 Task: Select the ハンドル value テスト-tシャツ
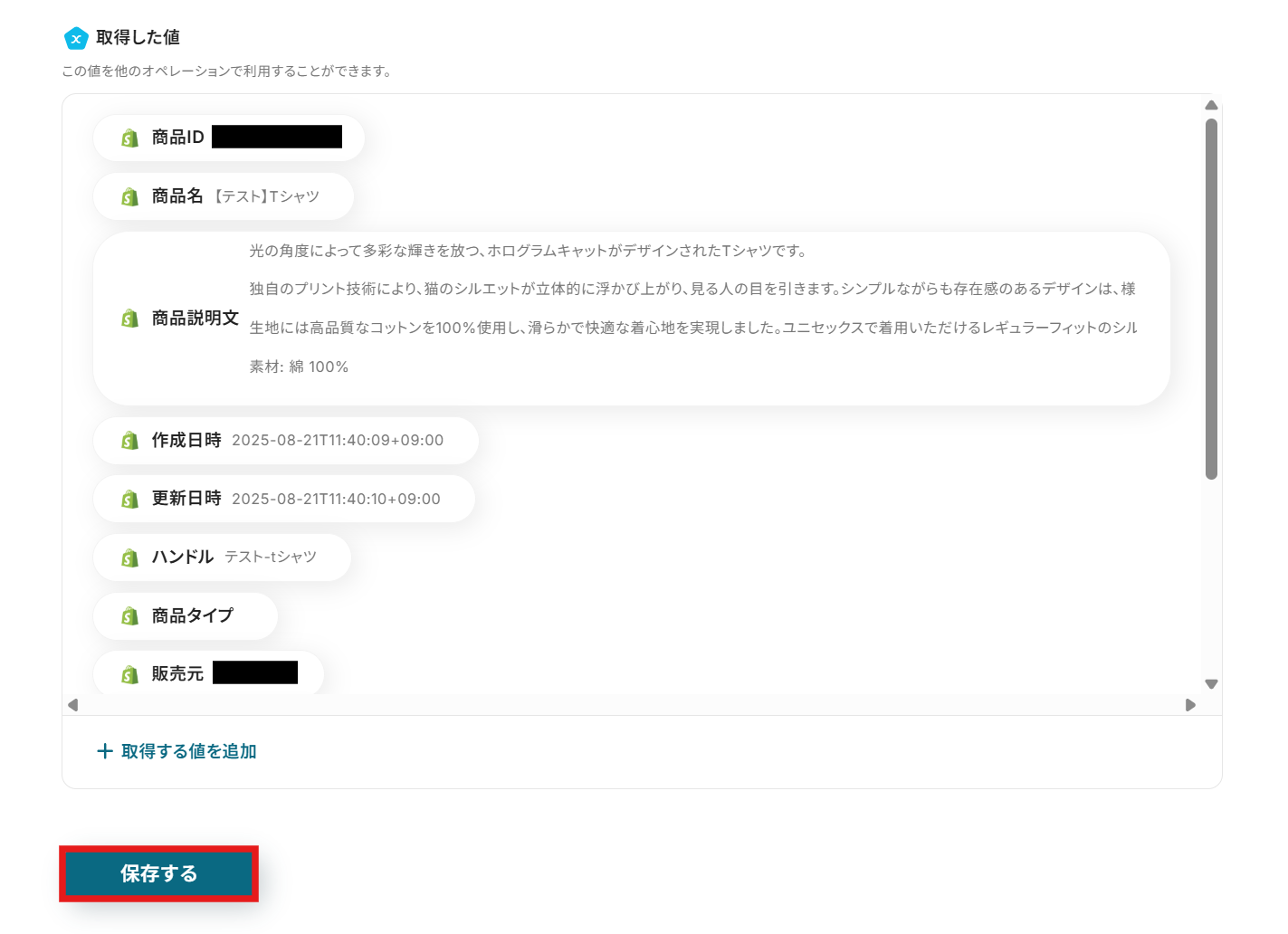[x=271, y=558]
